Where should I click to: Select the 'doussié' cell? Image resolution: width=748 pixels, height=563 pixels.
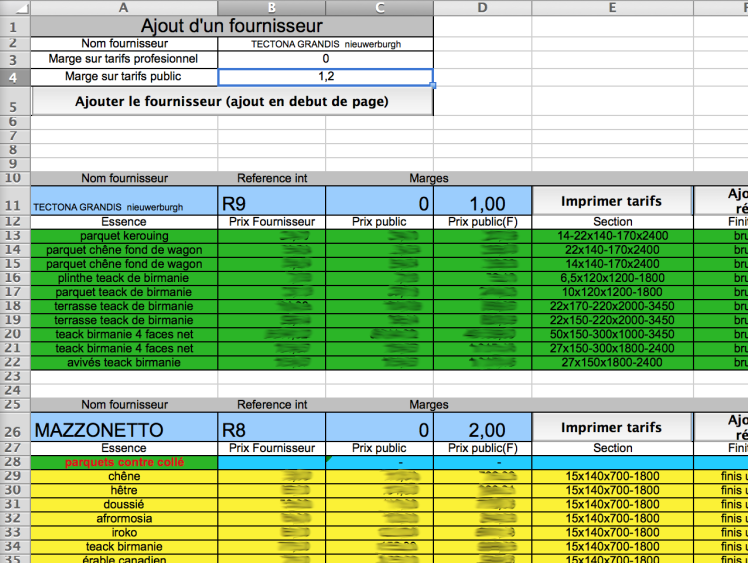point(124,505)
